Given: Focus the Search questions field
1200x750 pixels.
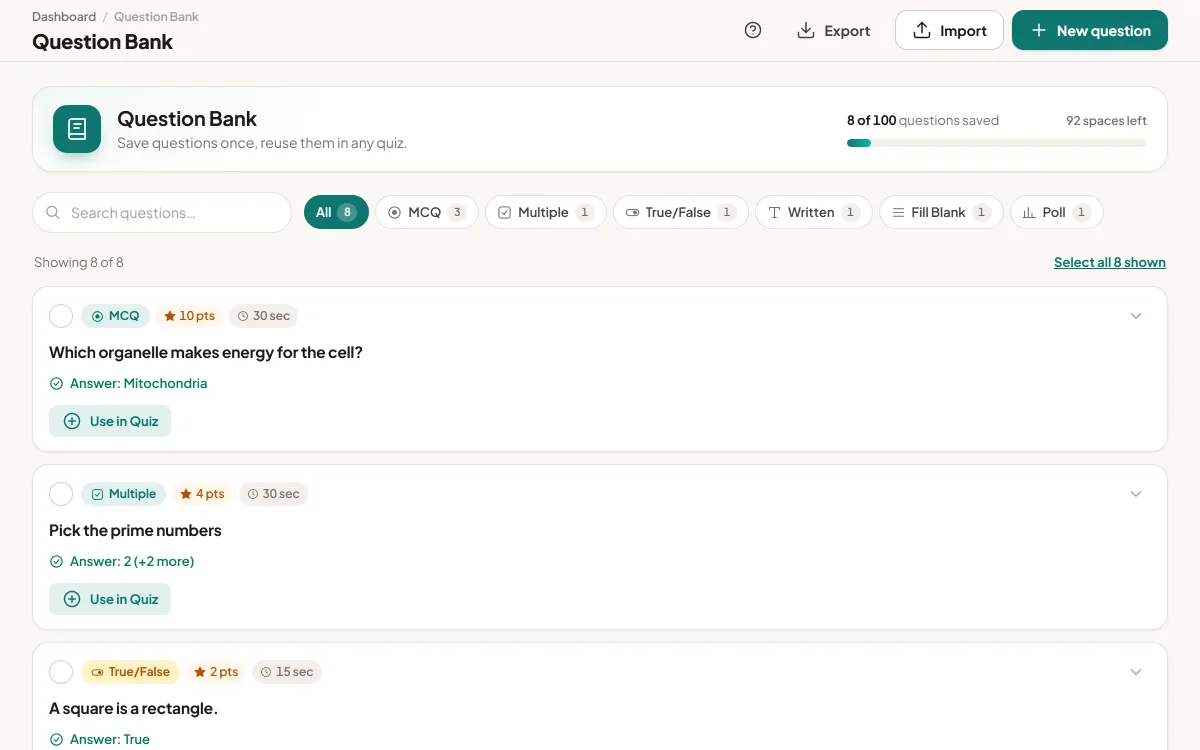Looking at the screenshot, I should tap(162, 212).
